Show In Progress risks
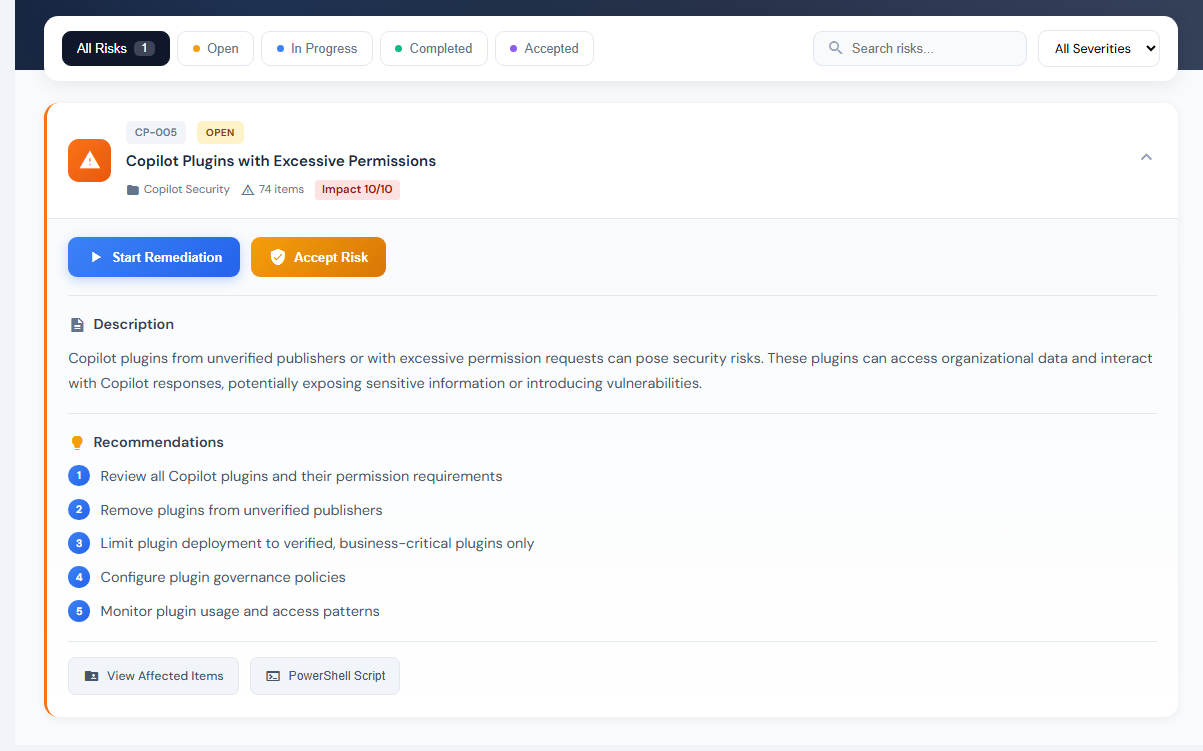The height and width of the screenshot is (751, 1203). click(x=317, y=48)
